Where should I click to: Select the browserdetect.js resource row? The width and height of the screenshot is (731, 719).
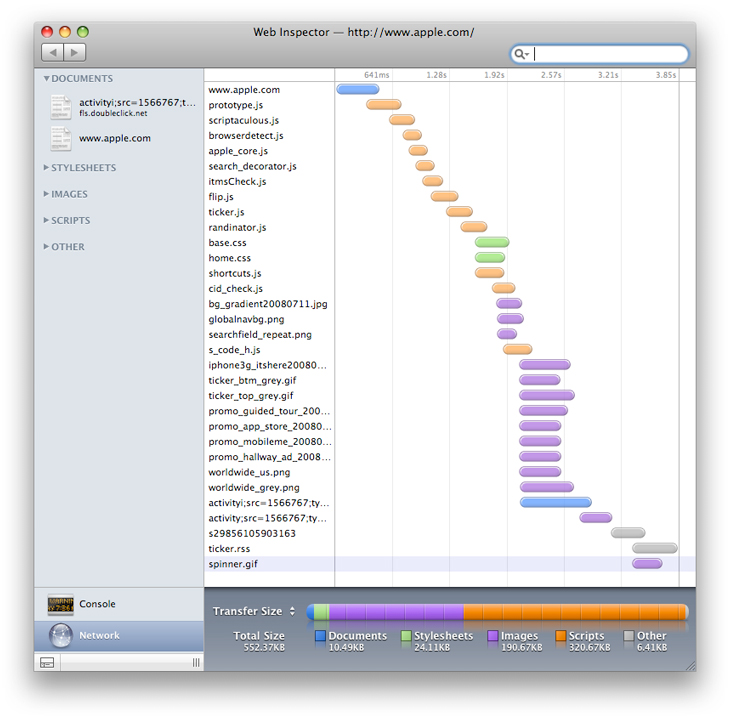450,135
